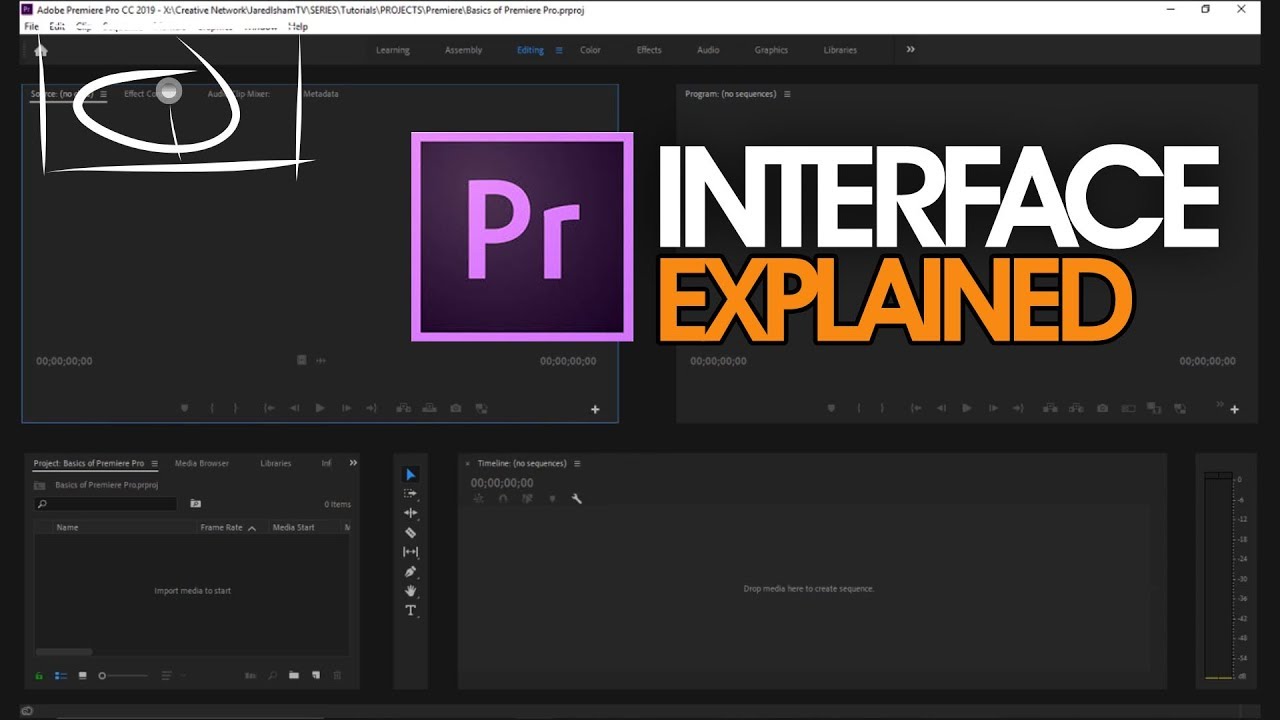Image resolution: width=1280 pixels, height=720 pixels.
Task: Switch Project panel to Icon View
Action: [83, 676]
